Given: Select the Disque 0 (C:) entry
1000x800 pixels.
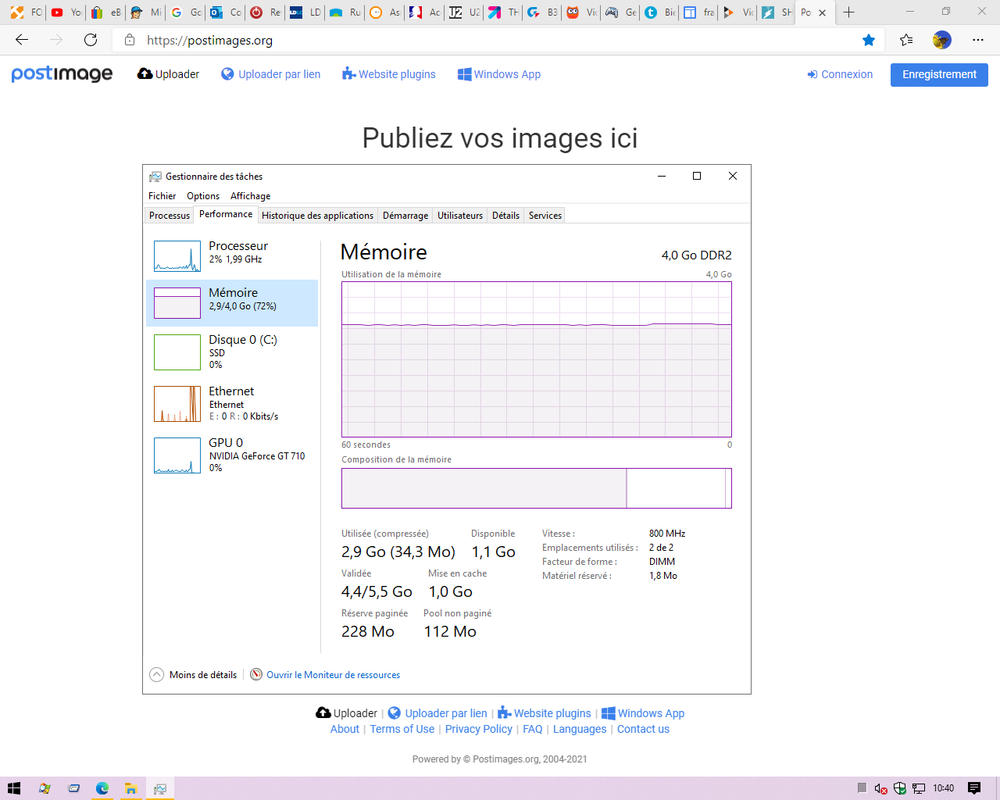Looking at the screenshot, I should (x=232, y=352).
